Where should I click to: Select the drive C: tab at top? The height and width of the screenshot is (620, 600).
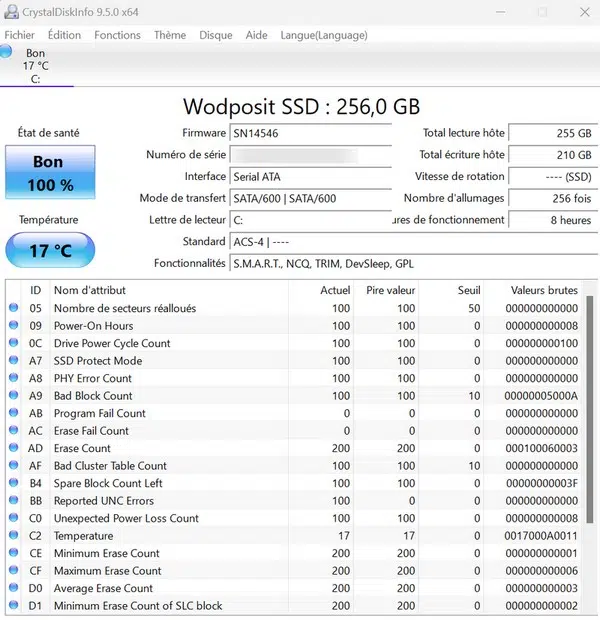pos(36,66)
